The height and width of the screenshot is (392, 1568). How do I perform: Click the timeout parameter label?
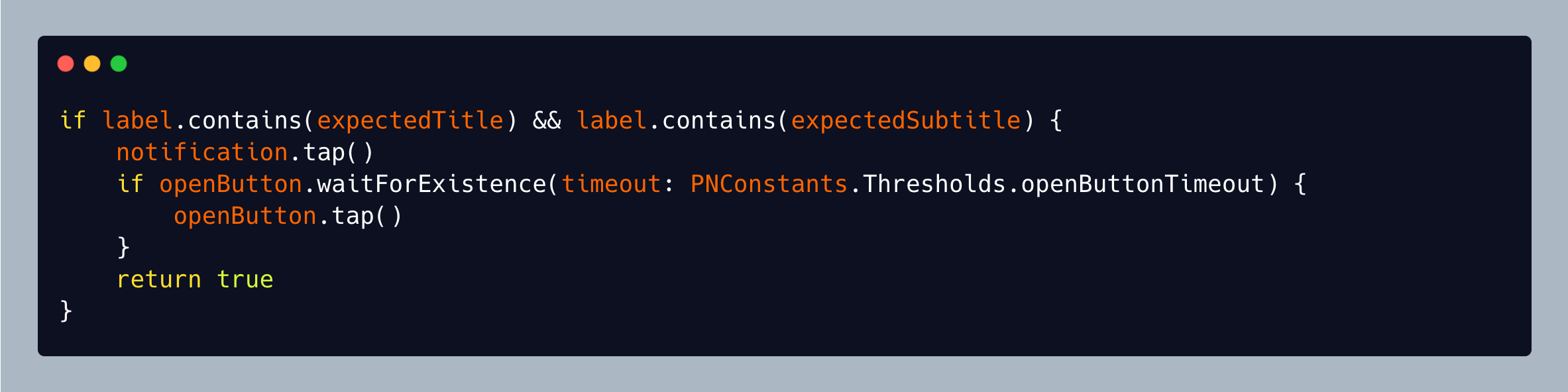pyautogui.click(x=611, y=184)
